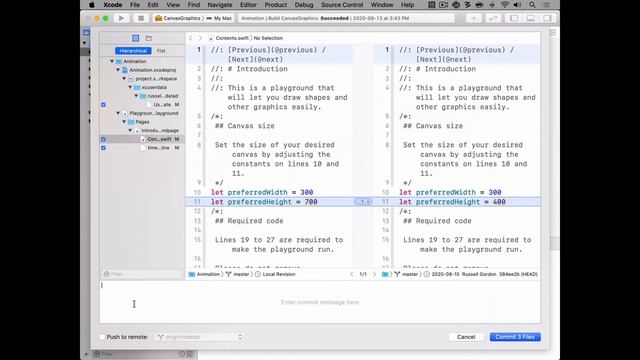
Task: Open the CanvasGraphics scheme selector
Action: [x=178, y=18]
